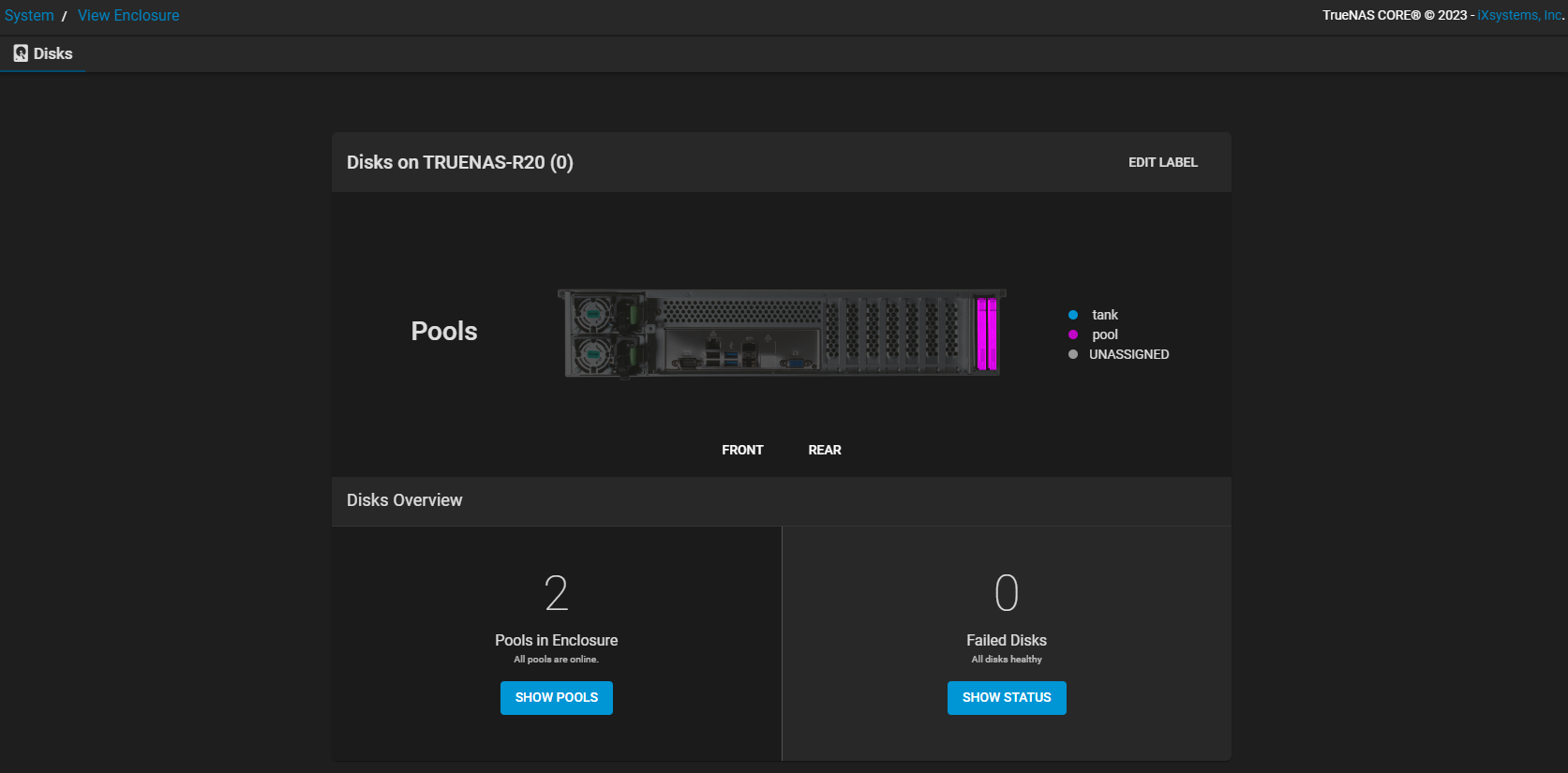This screenshot has width=1568, height=773.
Task: Open the System breadcrumb link
Action: pyautogui.click(x=29, y=15)
